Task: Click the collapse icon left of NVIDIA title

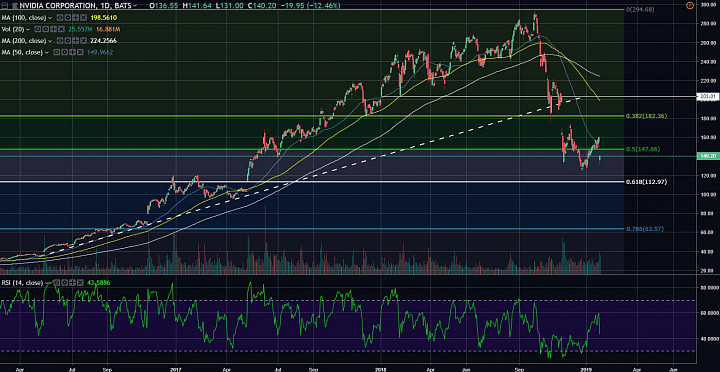Action: (x=4, y=6)
